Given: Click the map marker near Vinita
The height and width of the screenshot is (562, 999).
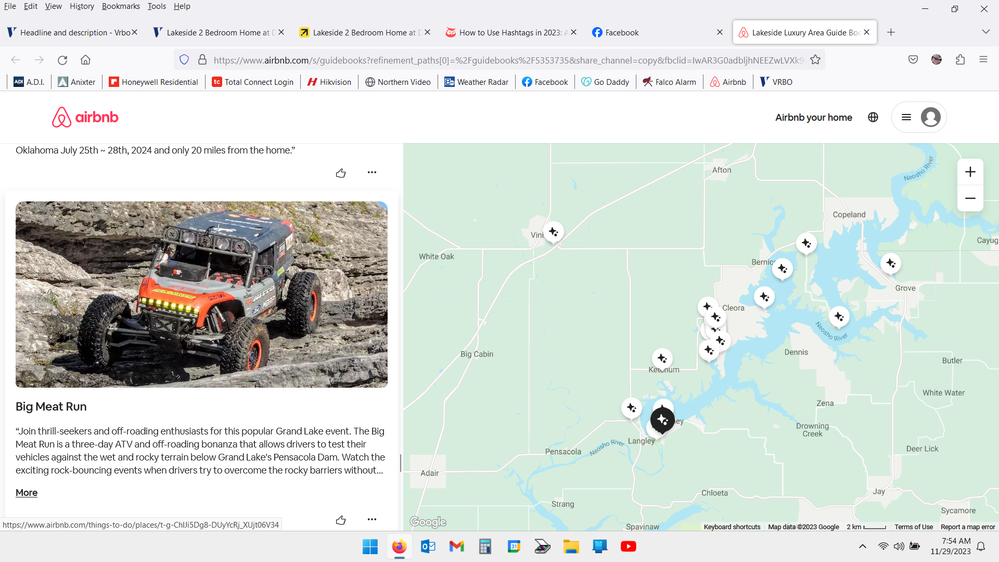Looking at the screenshot, I should click(553, 231).
